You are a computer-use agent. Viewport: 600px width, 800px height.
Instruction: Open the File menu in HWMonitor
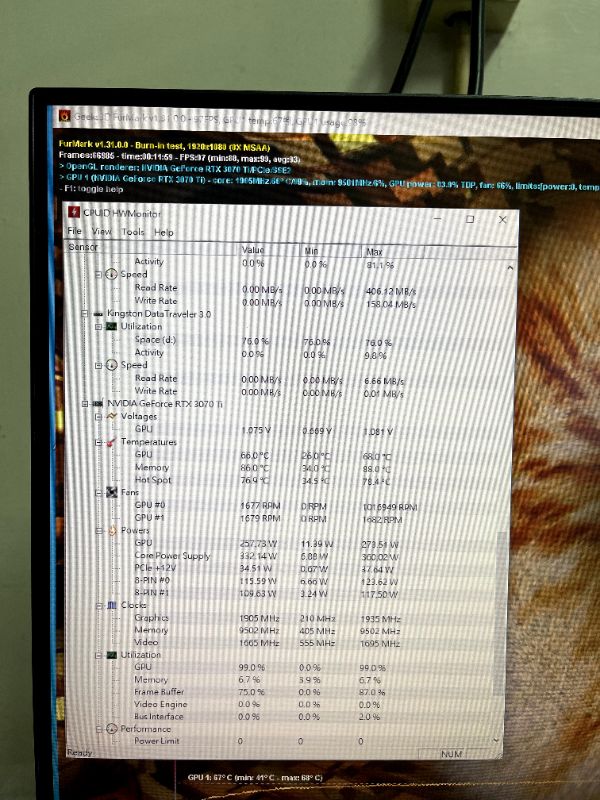[74, 231]
